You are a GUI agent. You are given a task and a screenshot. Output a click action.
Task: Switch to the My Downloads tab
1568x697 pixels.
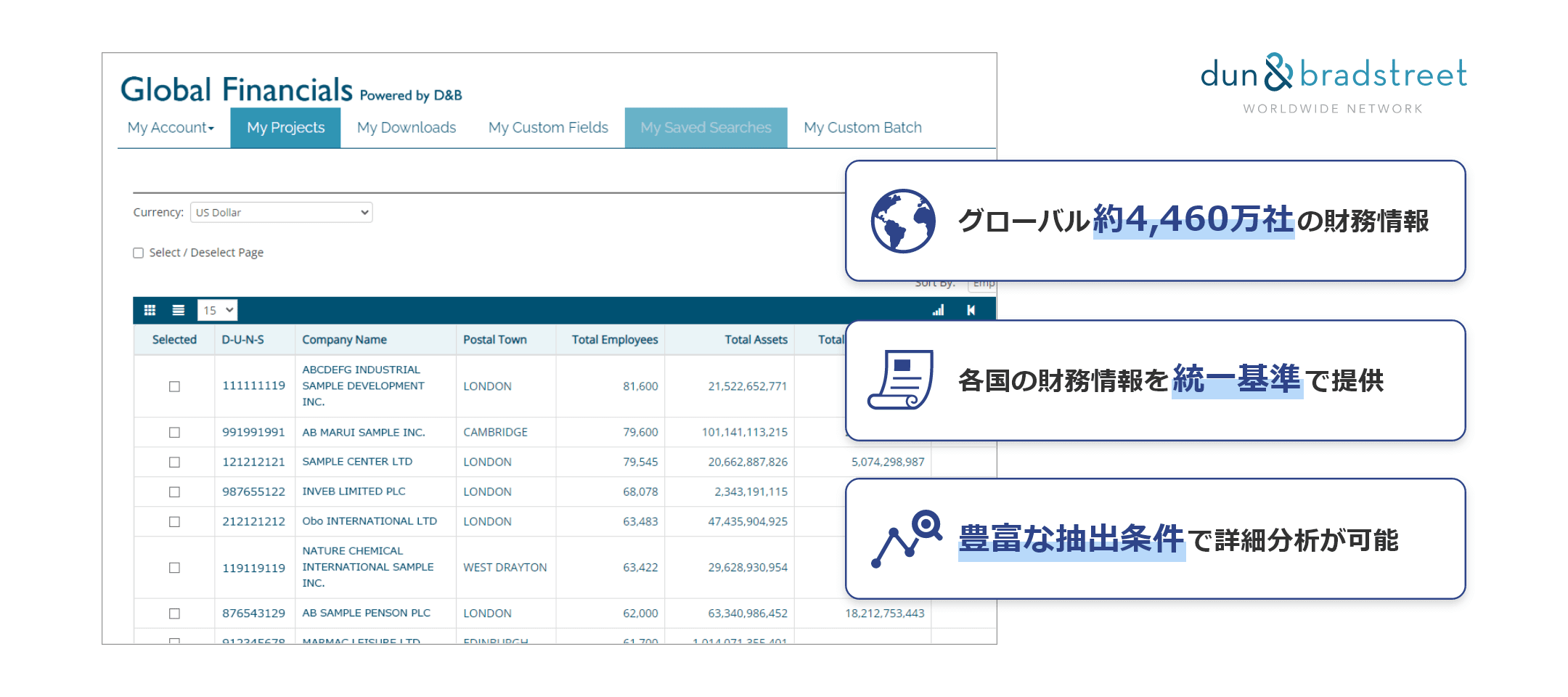point(405,127)
